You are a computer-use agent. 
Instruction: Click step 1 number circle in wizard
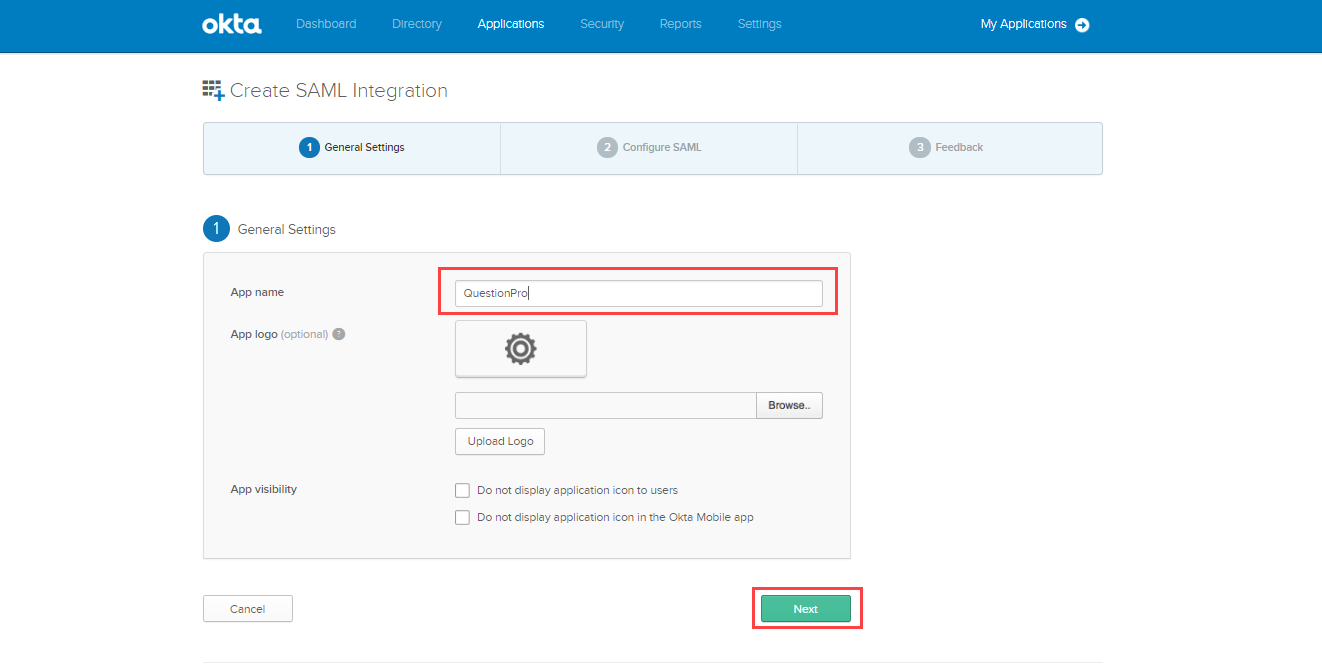pos(309,148)
